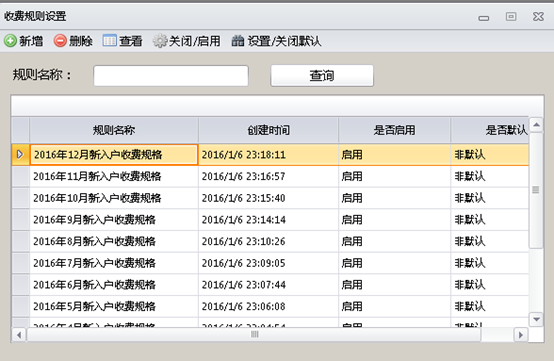This screenshot has width=554, height=361.
Task: Minimize the 收费规则设置 window
Action: click(x=484, y=18)
